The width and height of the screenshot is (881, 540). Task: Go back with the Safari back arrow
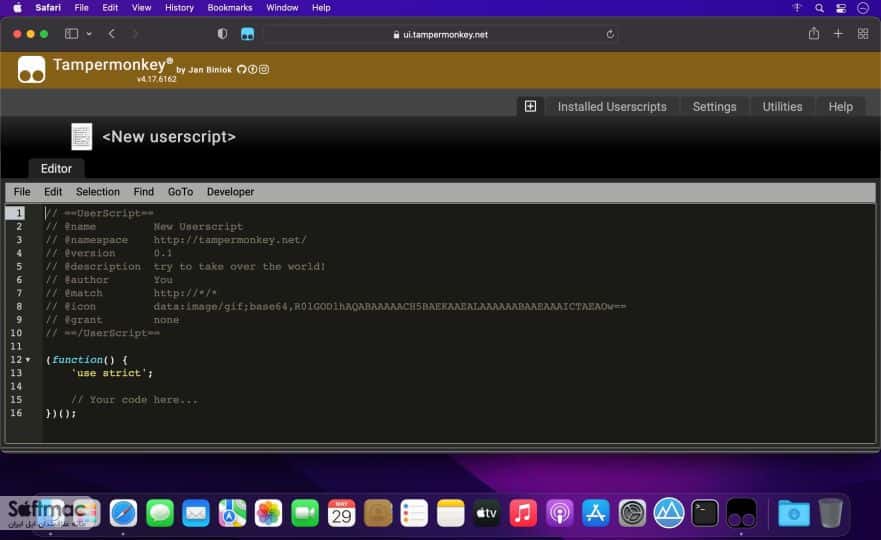click(112, 34)
